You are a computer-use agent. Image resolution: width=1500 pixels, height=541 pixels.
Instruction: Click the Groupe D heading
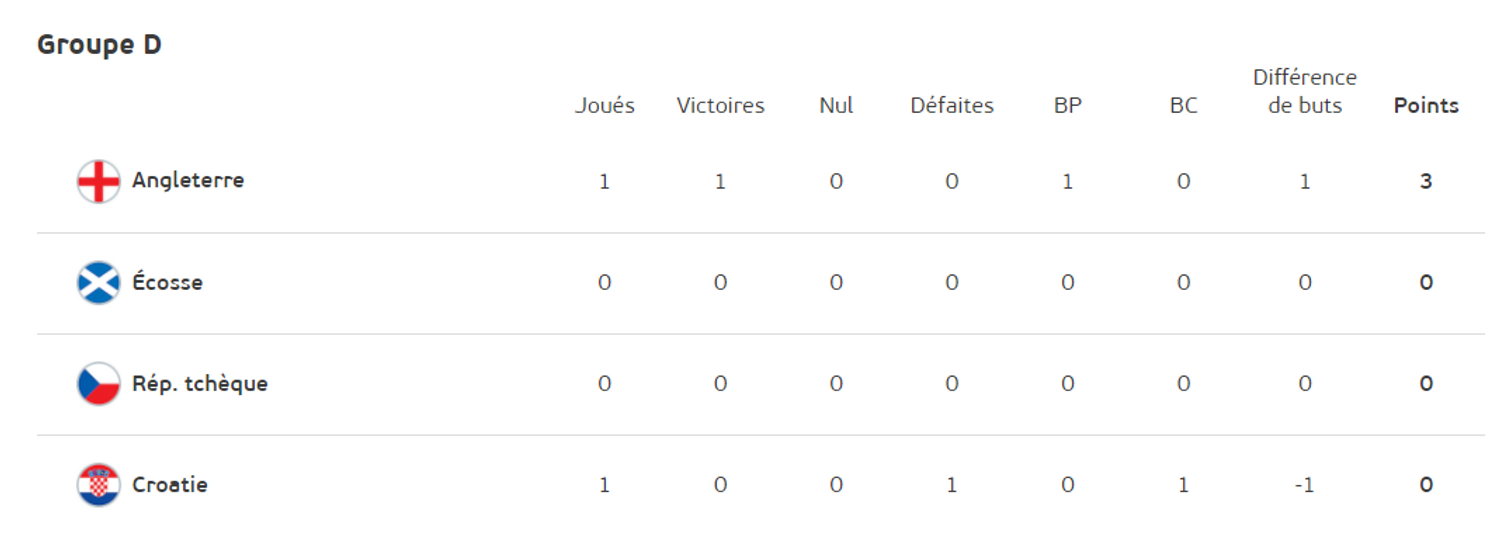pos(99,45)
